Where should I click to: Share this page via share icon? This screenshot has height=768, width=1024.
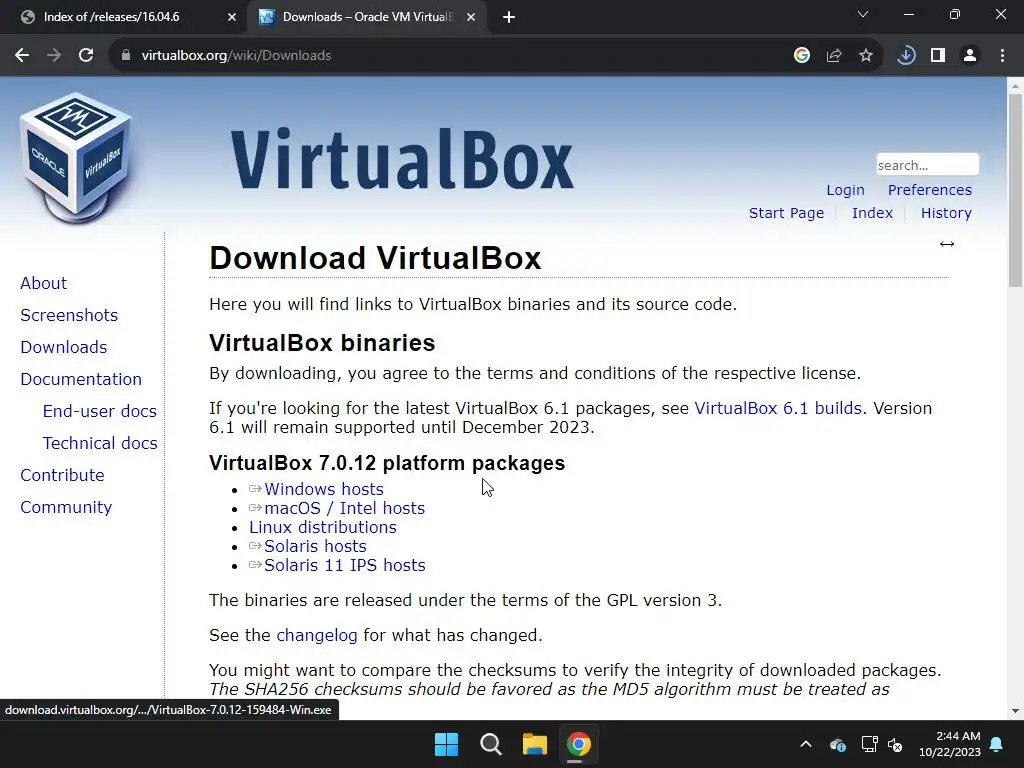(x=834, y=56)
